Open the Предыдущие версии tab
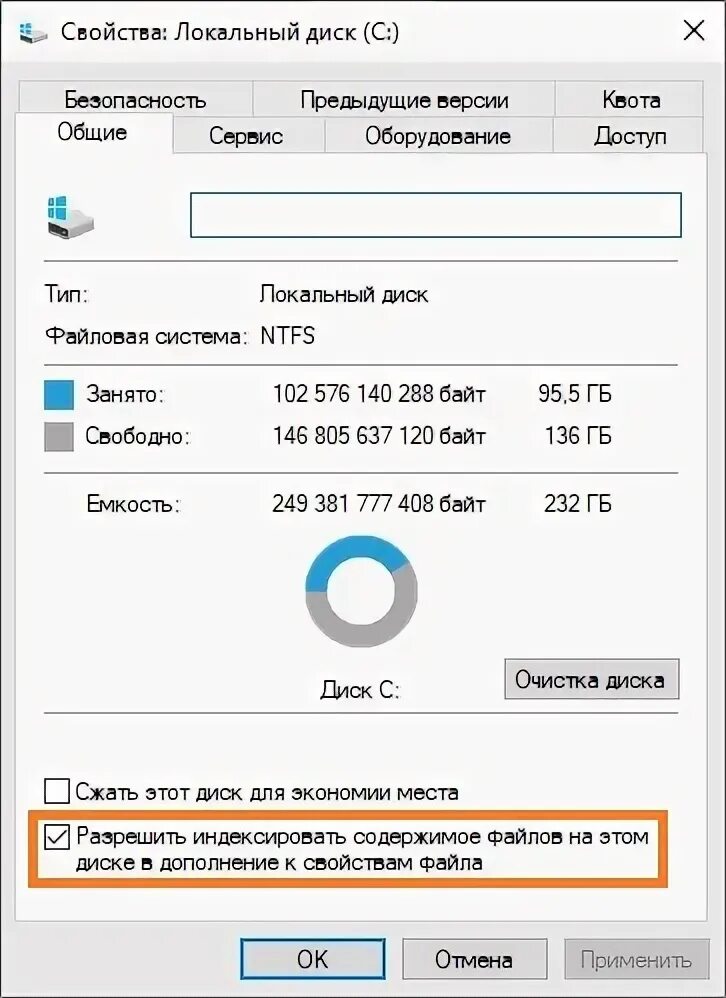The height and width of the screenshot is (998, 726). [x=404, y=99]
